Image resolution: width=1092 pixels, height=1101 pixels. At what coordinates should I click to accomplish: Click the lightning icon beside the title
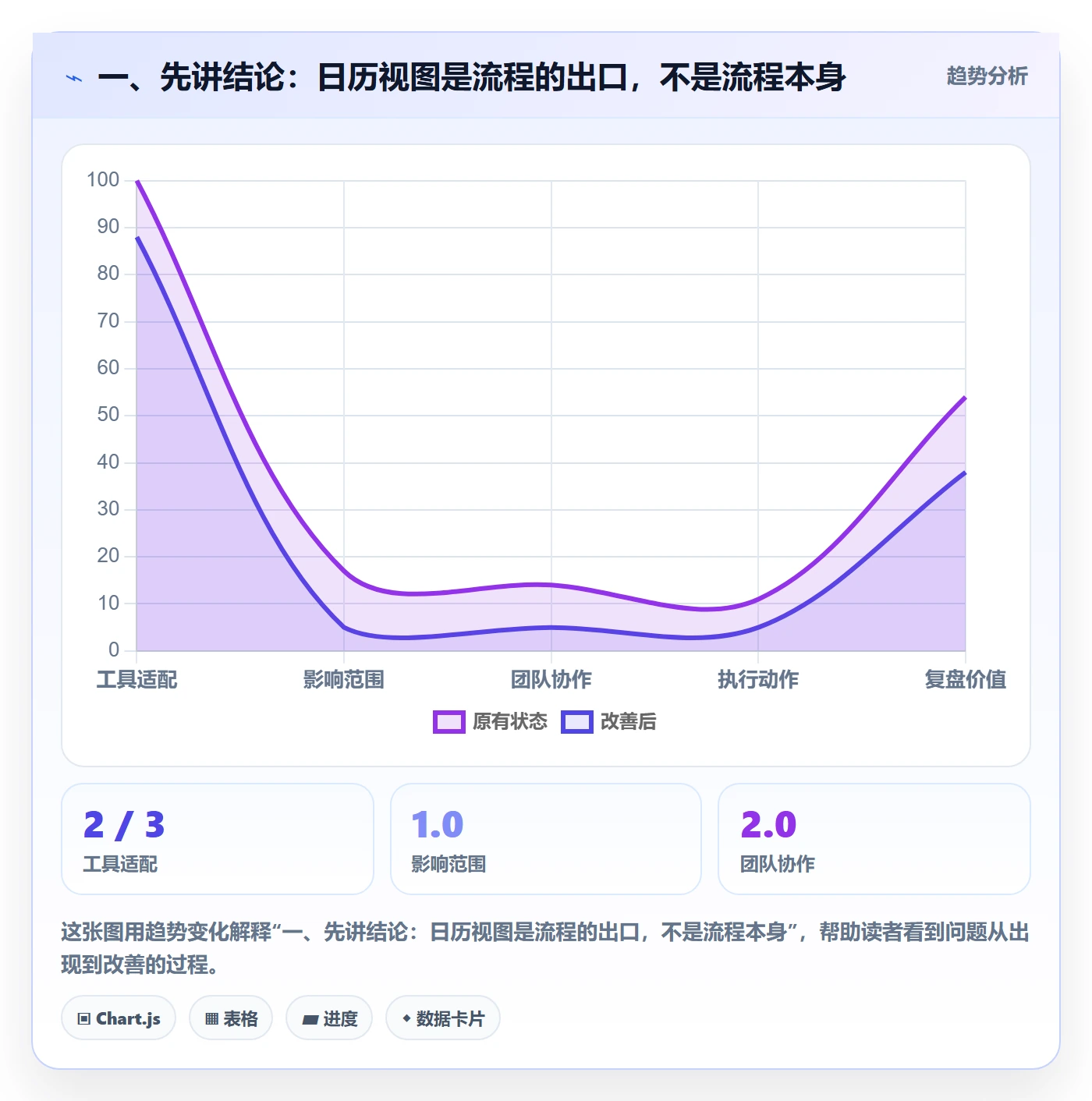[x=74, y=78]
